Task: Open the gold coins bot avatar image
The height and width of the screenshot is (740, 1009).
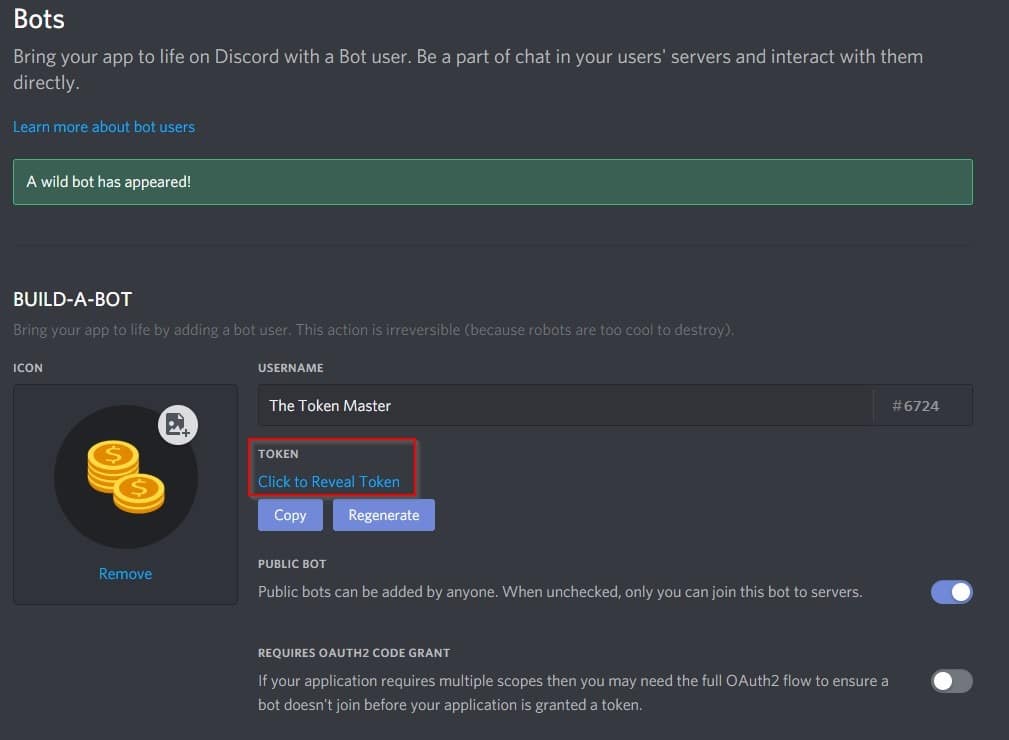Action: [x=126, y=477]
